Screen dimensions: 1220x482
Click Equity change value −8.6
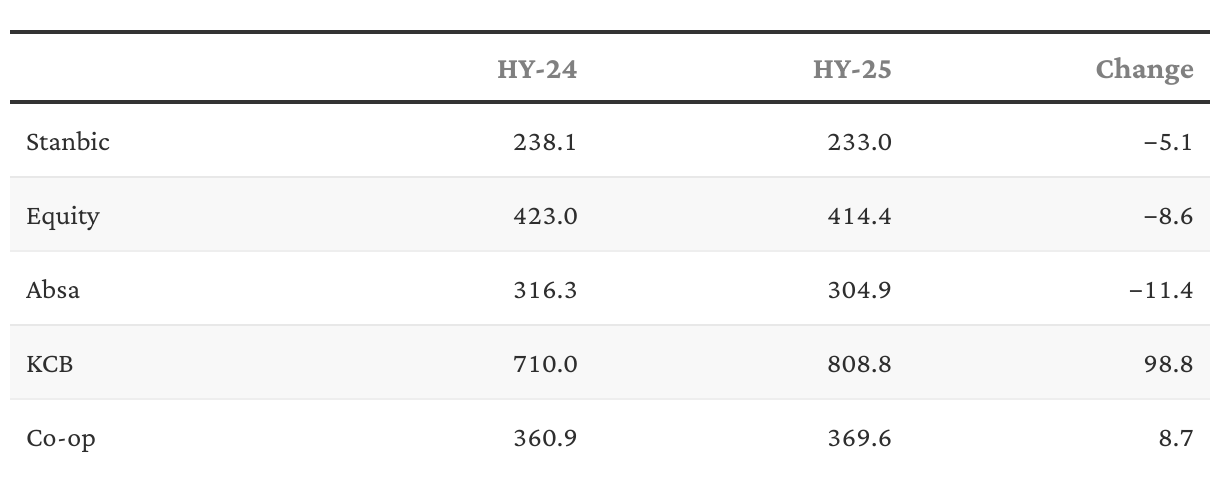click(1168, 216)
